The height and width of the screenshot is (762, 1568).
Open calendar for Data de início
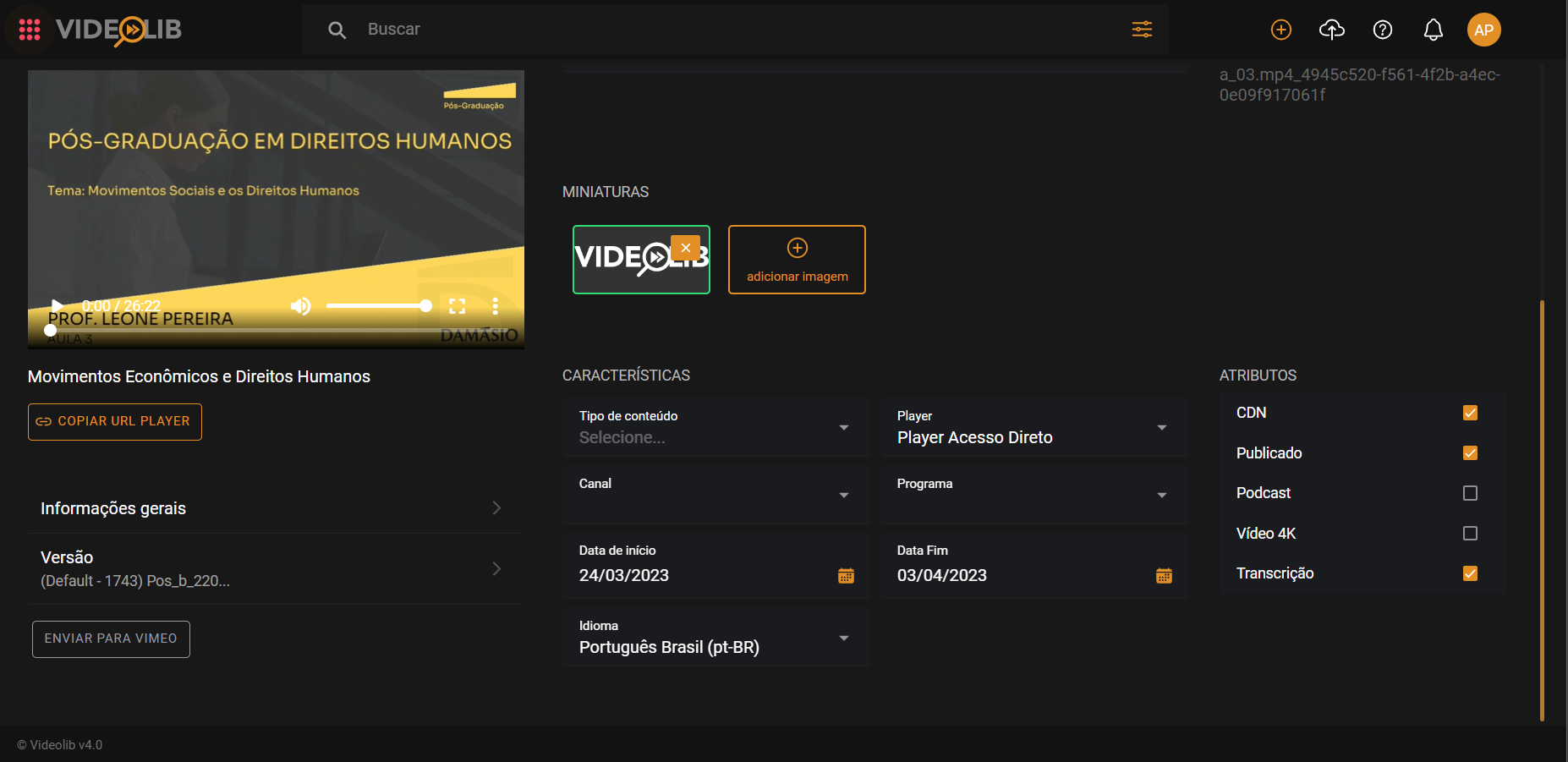point(846,576)
